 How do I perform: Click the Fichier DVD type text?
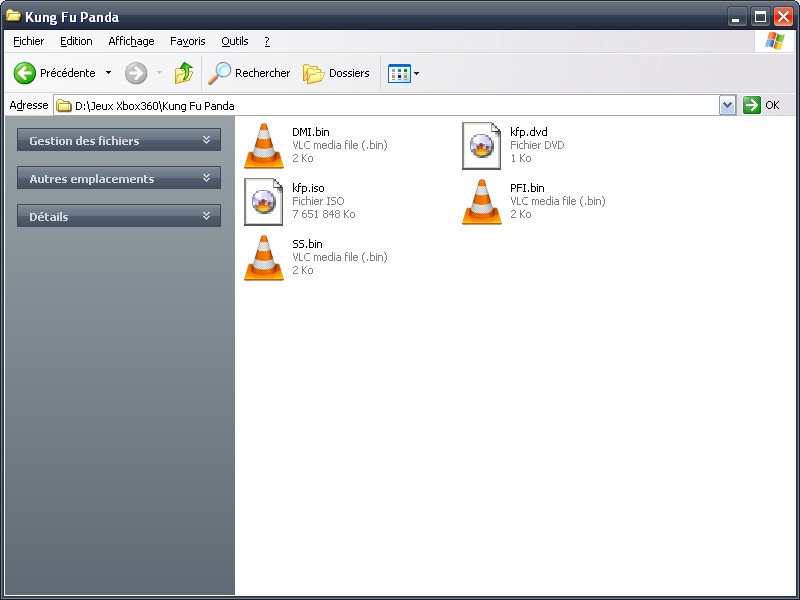(537, 145)
